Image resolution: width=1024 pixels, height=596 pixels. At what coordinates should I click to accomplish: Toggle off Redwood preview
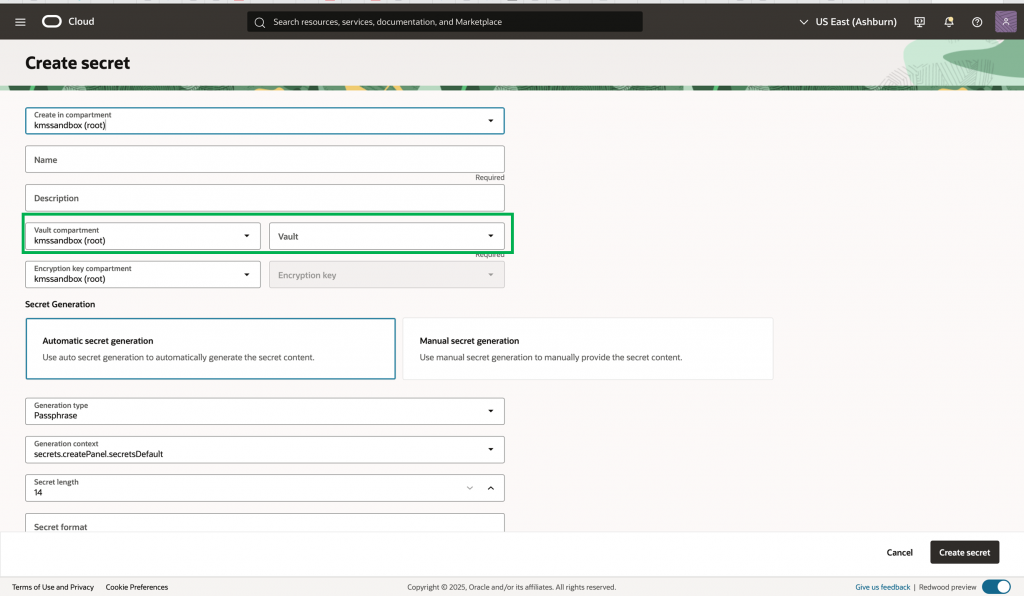pyautogui.click(x=995, y=587)
